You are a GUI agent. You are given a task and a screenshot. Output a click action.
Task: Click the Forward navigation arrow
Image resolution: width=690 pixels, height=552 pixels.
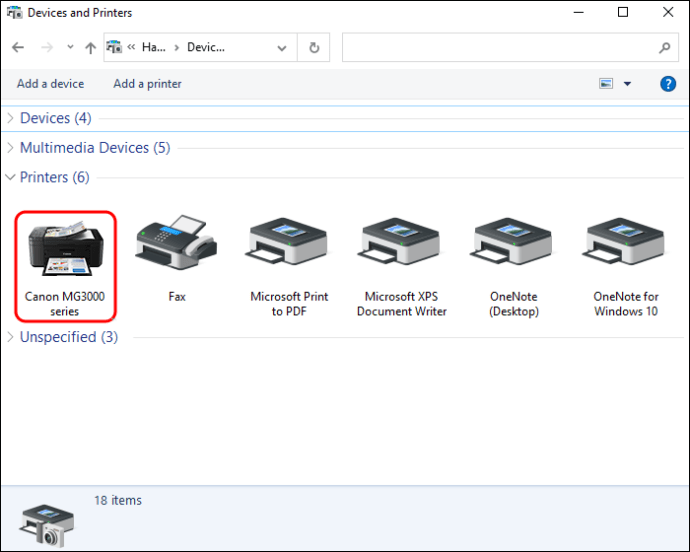click(47, 47)
